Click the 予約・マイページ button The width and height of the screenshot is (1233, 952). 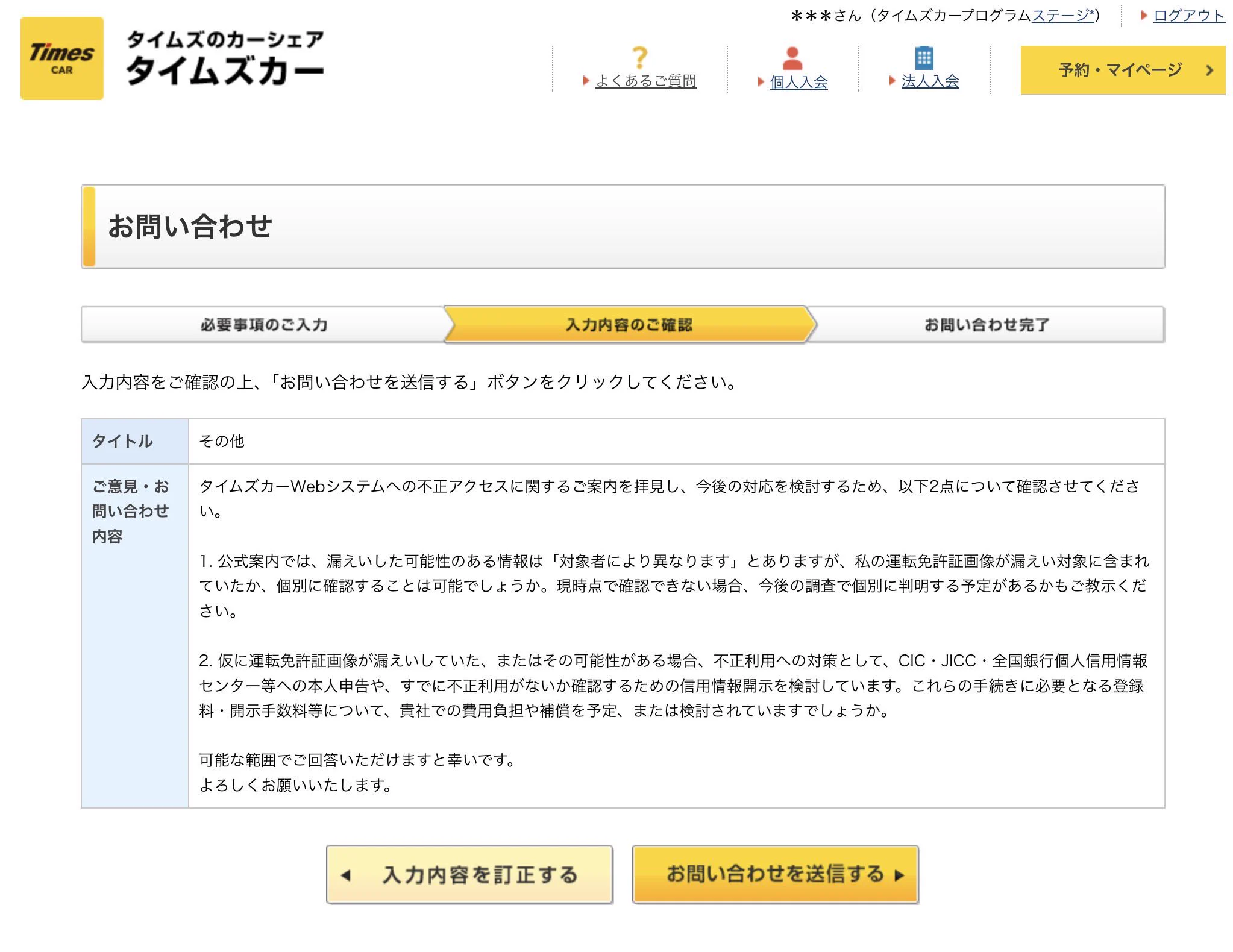[1123, 70]
